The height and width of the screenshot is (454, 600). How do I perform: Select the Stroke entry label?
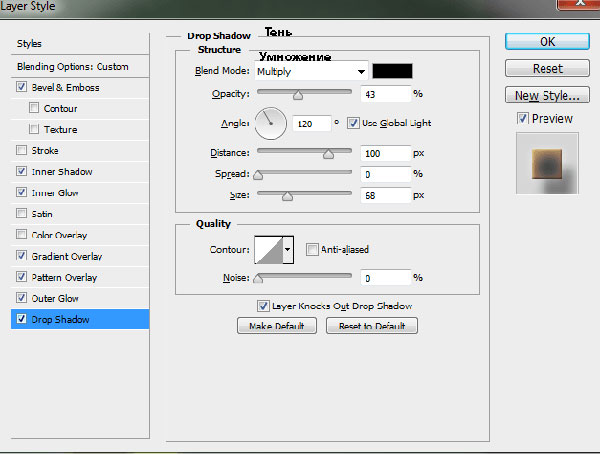click(45, 150)
